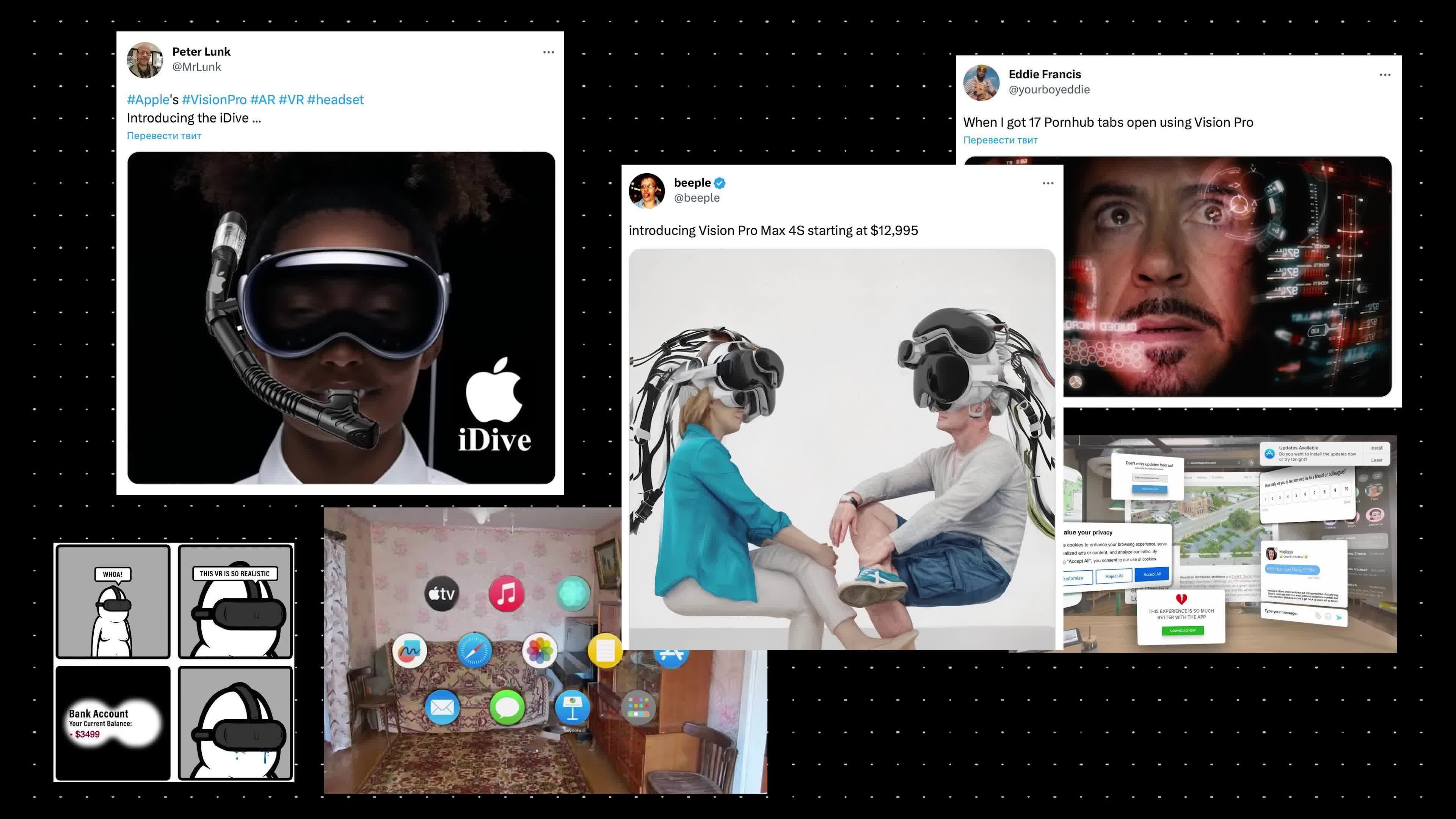Click 'THIS VR IS SO REALISTIC' speech bubble
The image size is (1456, 819).
tap(235, 574)
